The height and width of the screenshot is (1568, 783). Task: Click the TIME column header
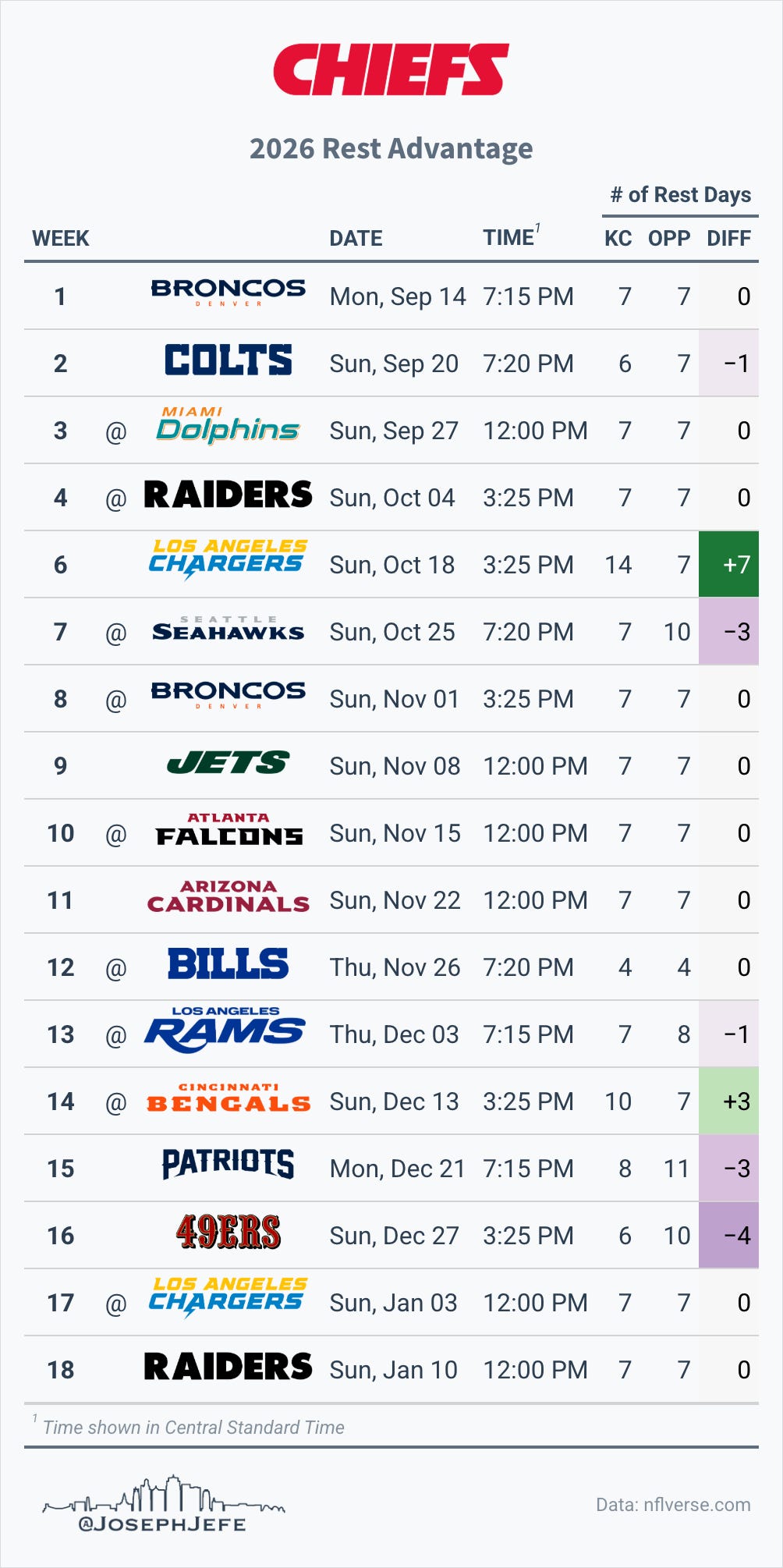tap(508, 237)
